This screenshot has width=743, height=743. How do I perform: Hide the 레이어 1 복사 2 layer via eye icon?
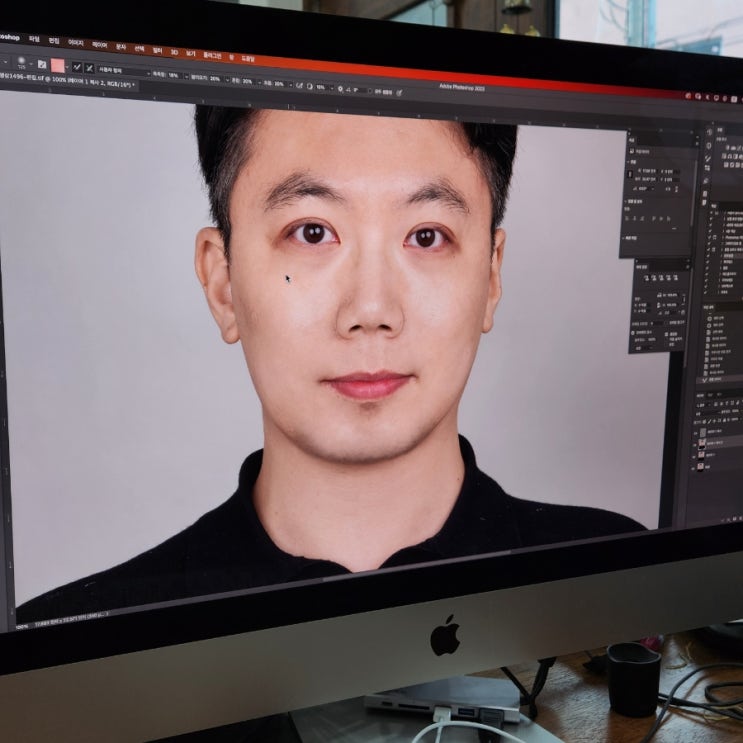pos(695,445)
